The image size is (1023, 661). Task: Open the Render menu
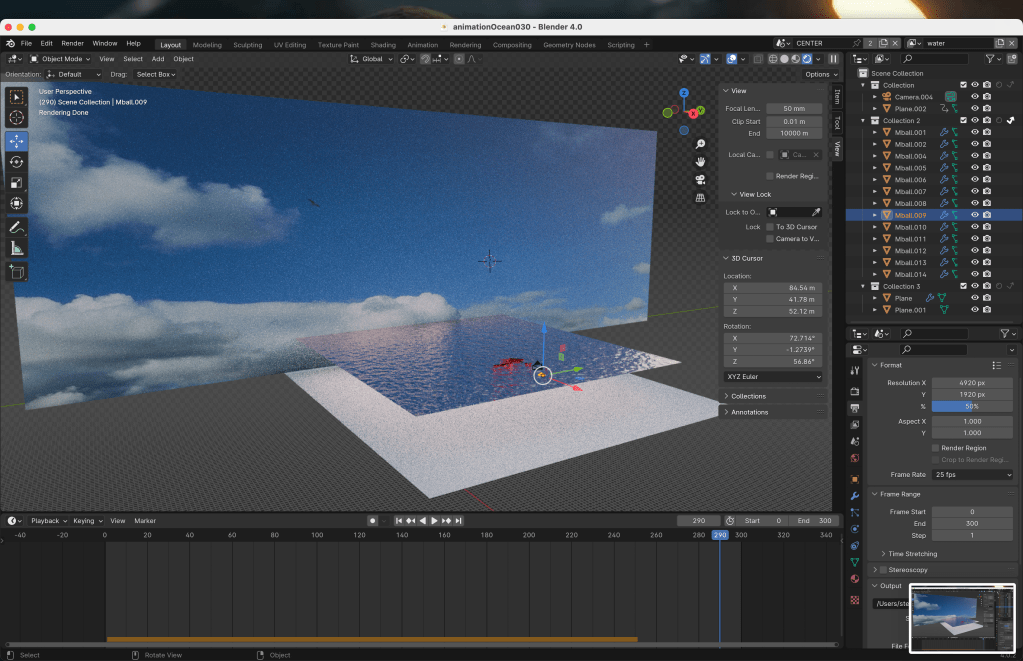(73, 44)
